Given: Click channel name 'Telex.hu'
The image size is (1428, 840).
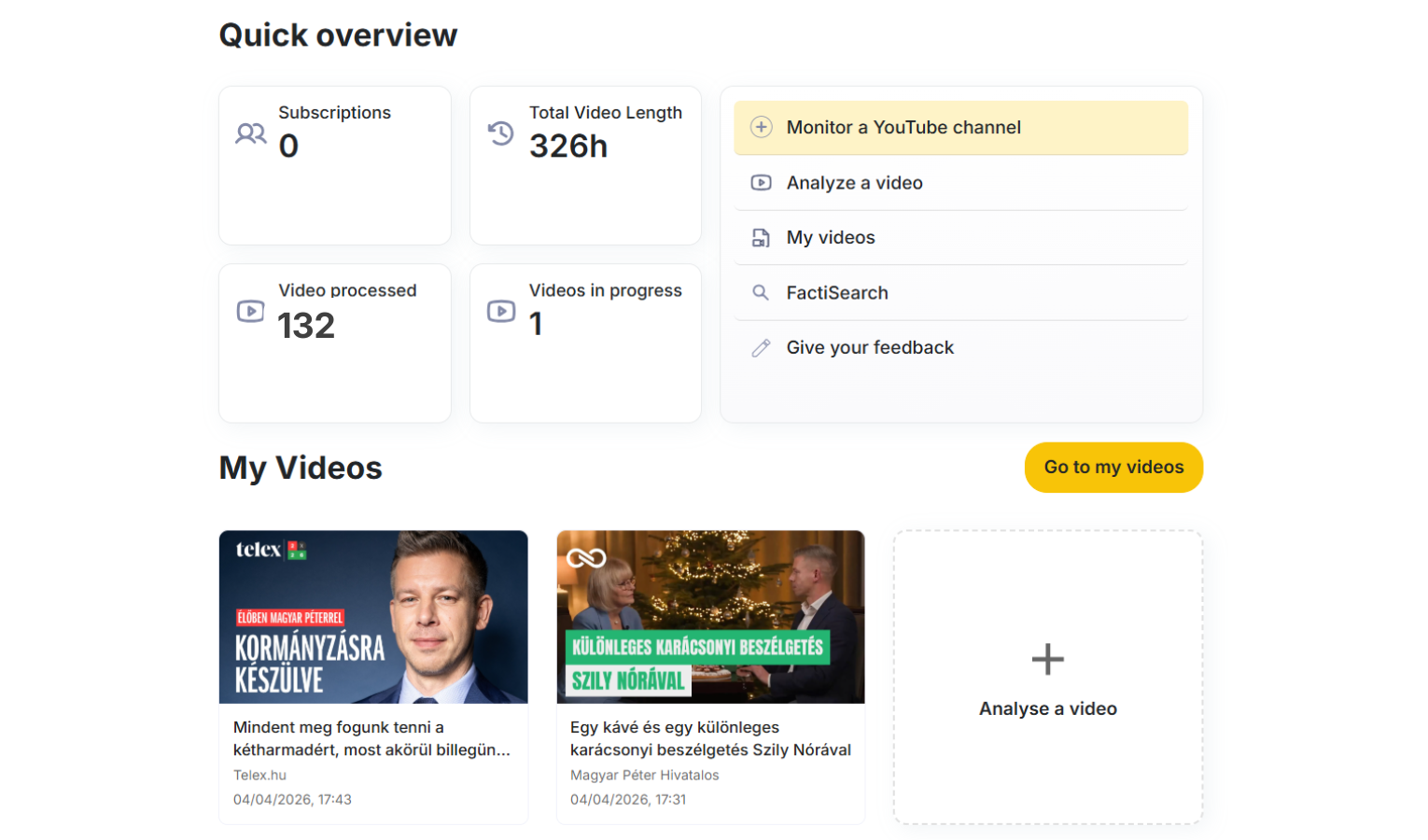Looking at the screenshot, I should click(x=259, y=775).
